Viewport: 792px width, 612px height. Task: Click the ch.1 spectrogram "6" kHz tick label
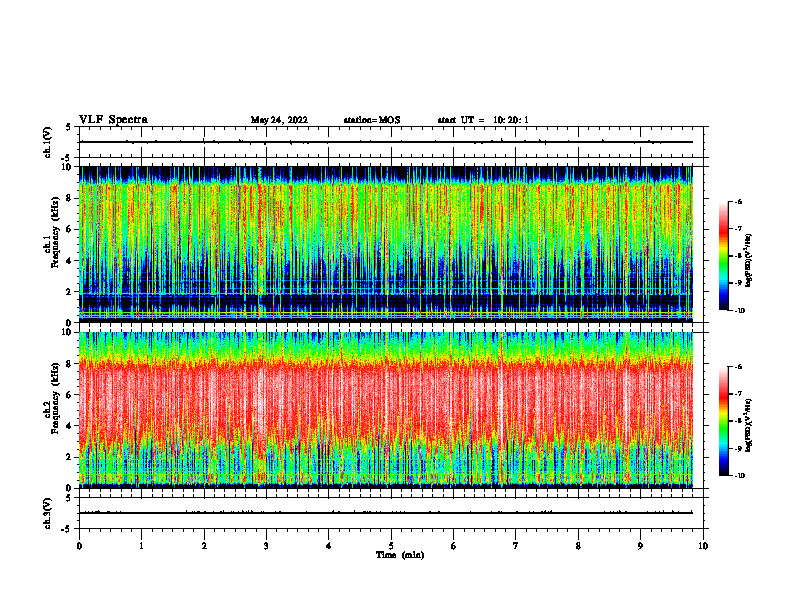tap(70, 230)
